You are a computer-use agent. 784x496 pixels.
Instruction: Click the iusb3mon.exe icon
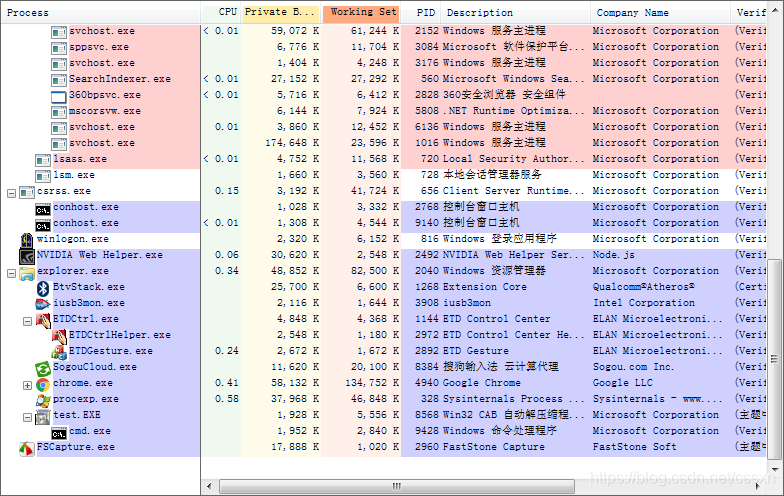[x=43, y=304]
